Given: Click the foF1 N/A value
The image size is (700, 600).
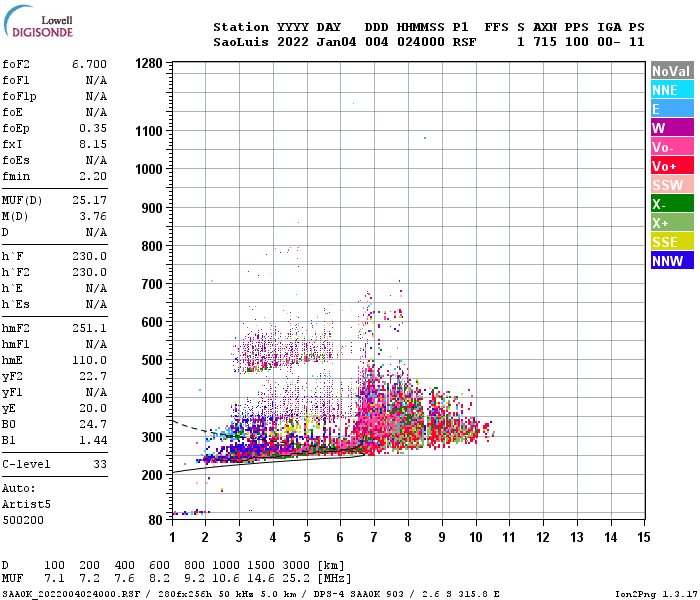Looking at the screenshot, I should pyautogui.click(x=96, y=80).
